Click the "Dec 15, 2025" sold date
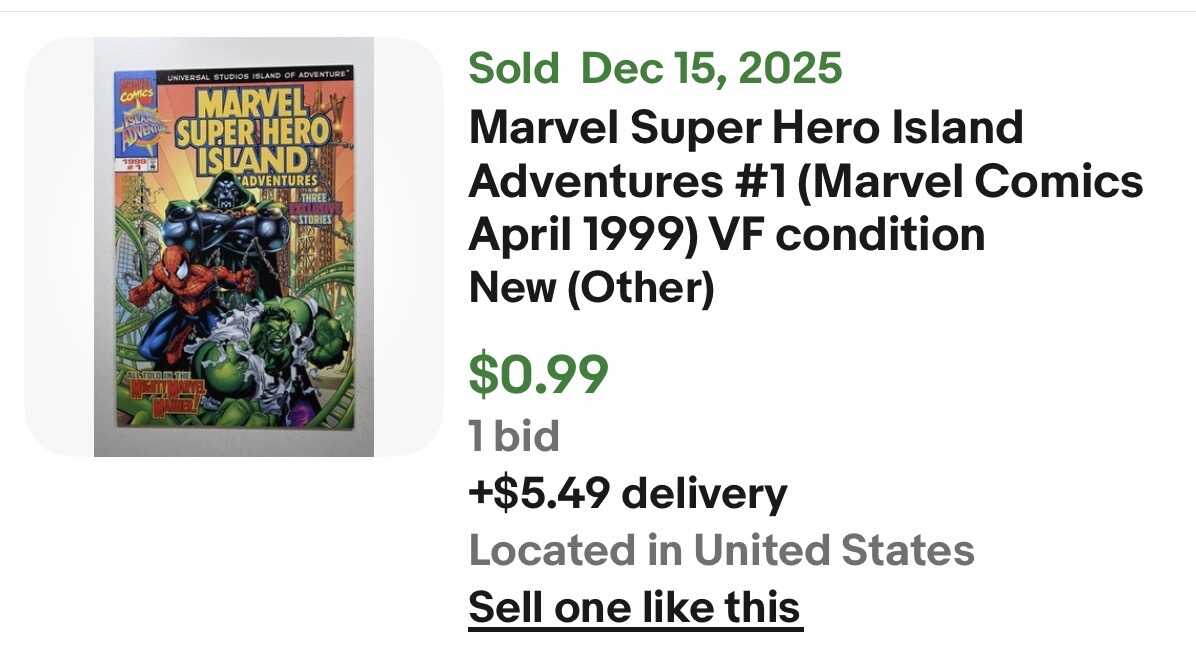Viewport: 1196px width, 667px height. tap(711, 69)
